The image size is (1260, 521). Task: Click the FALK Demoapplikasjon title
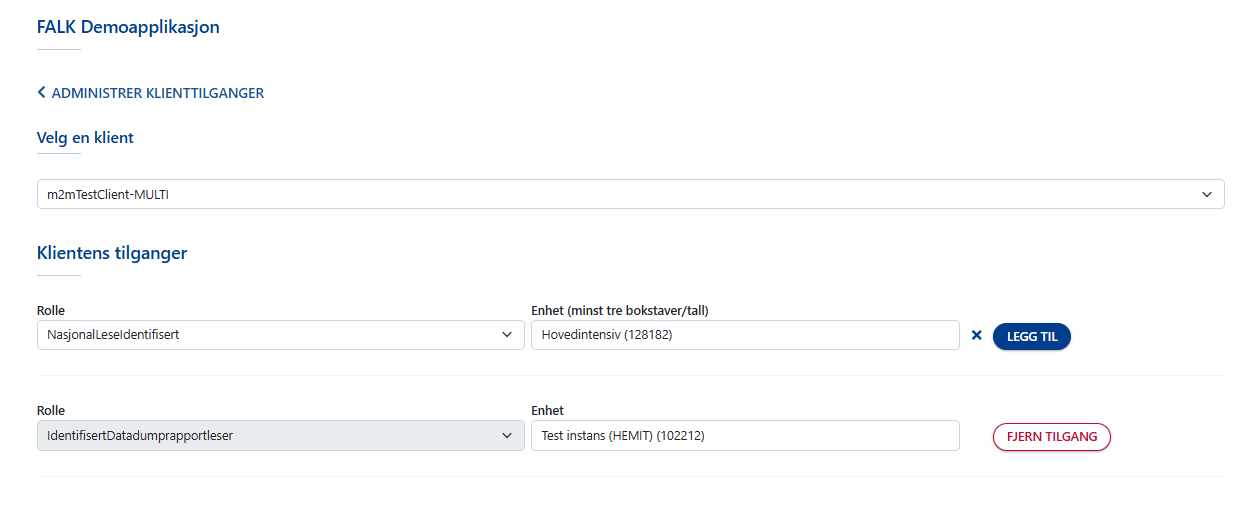(128, 27)
